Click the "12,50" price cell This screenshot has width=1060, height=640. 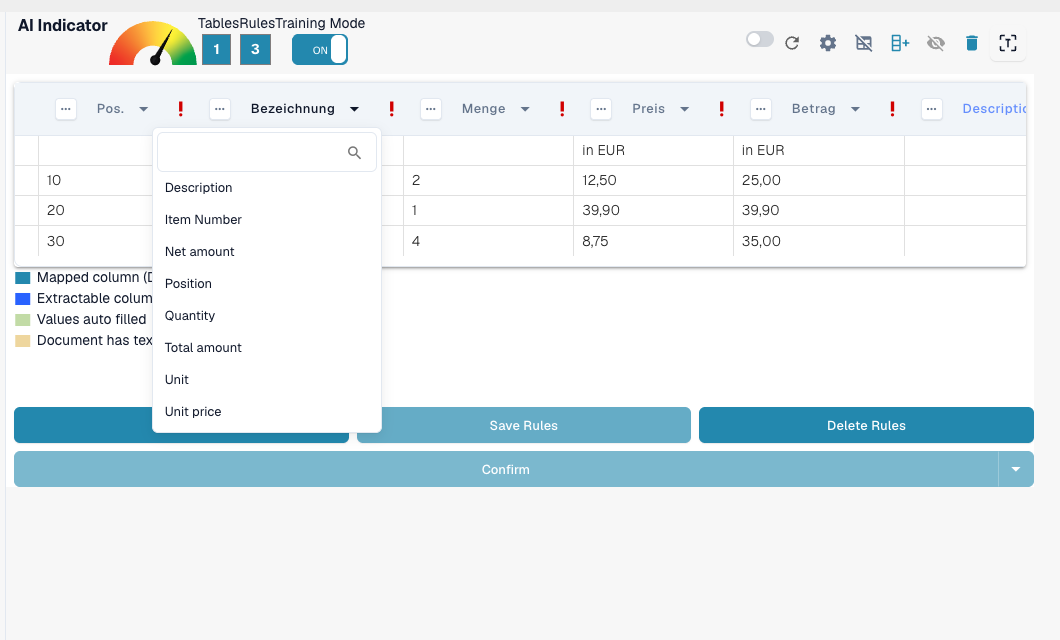(653, 180)
